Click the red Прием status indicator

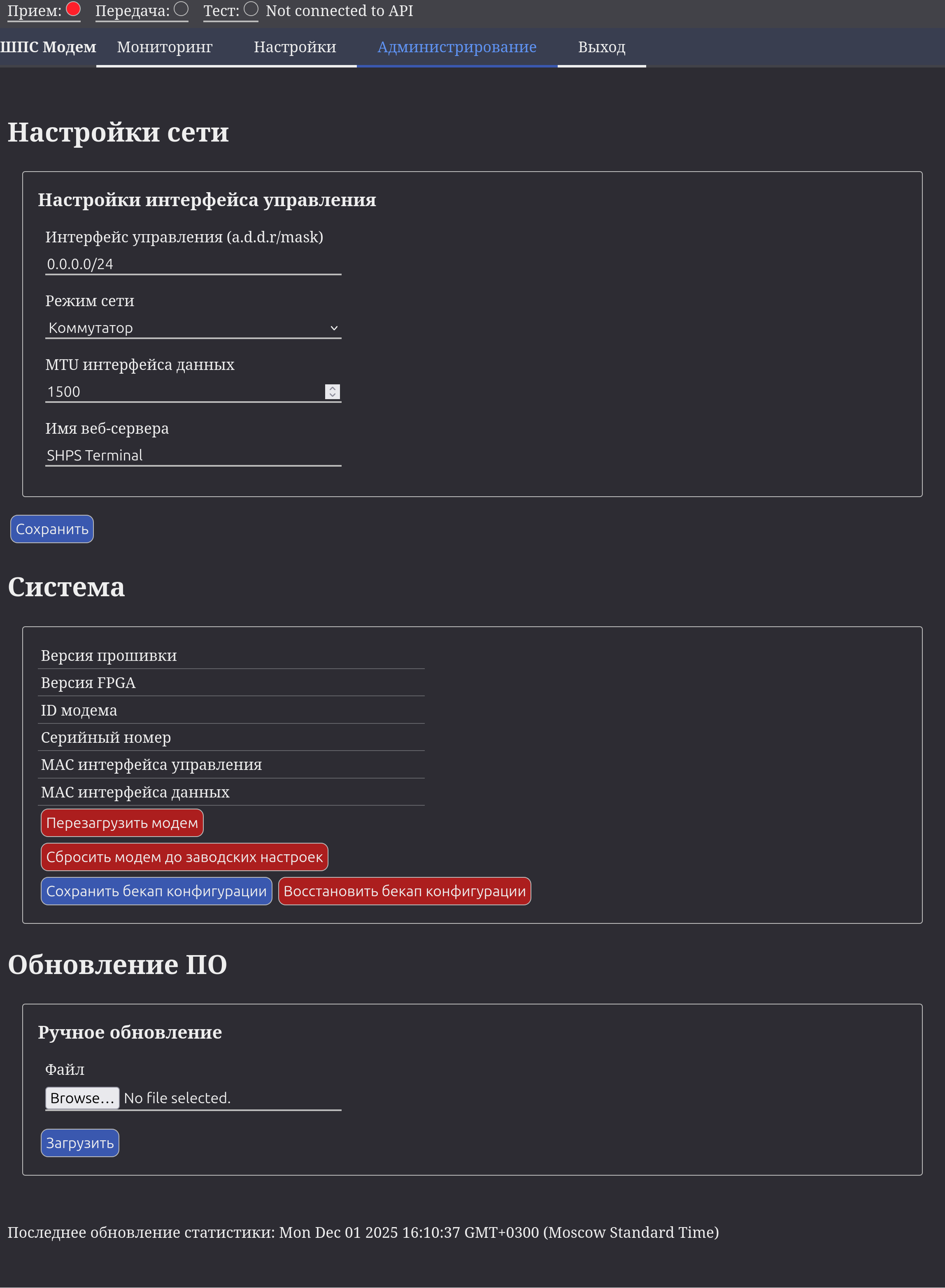pyautogui.click(x=73, y=9)
